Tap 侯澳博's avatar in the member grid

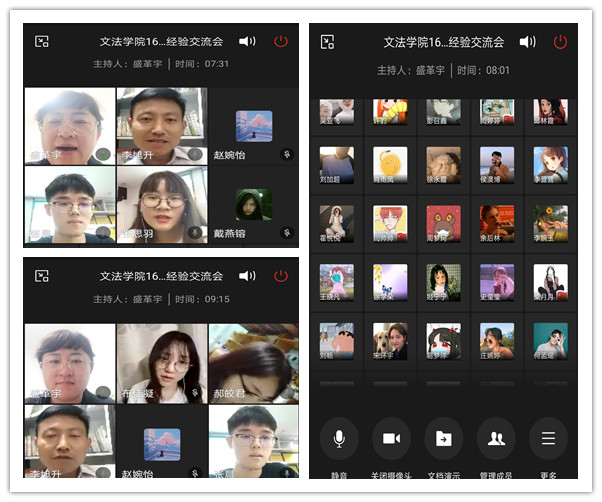tap(497, 165)
